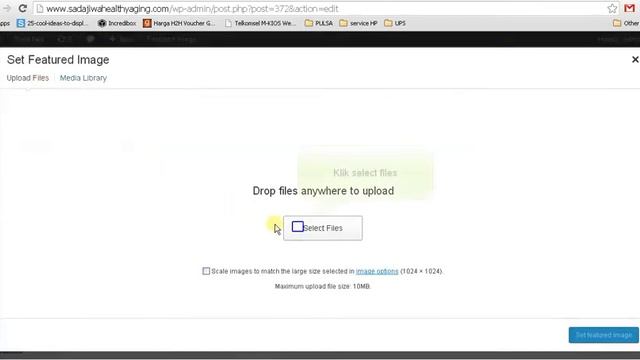The height and width of the screenshot is (360, 640).
Task: Open the Incredibox bookmark
Action: pyautogui.click(x=117, y=23)
